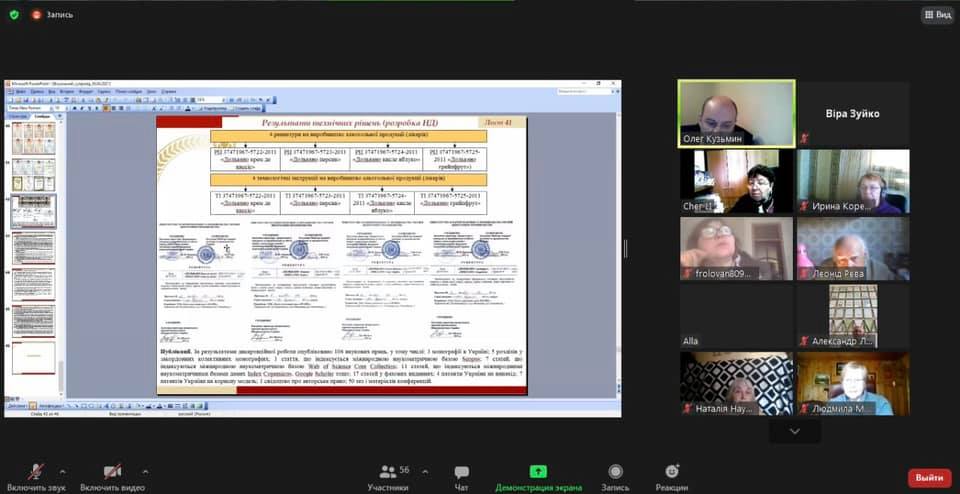The width and height of the screenshot is (960, 494).
Task: Open the Реакции reactions menu
Action: [672, 477]
